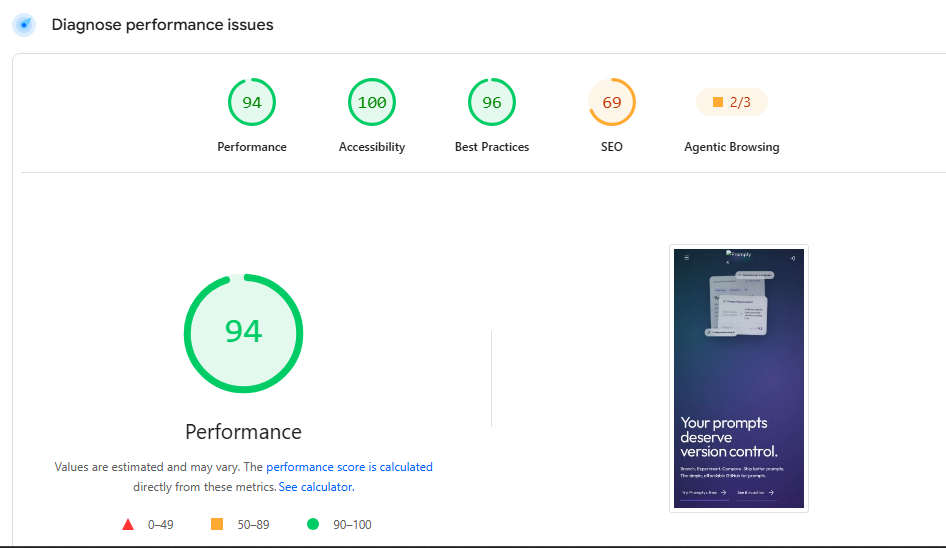Viewport: 946px width, 548px height.
Task: Click the 'Performance' label under the top gauge
Action: tap(252, 147)
